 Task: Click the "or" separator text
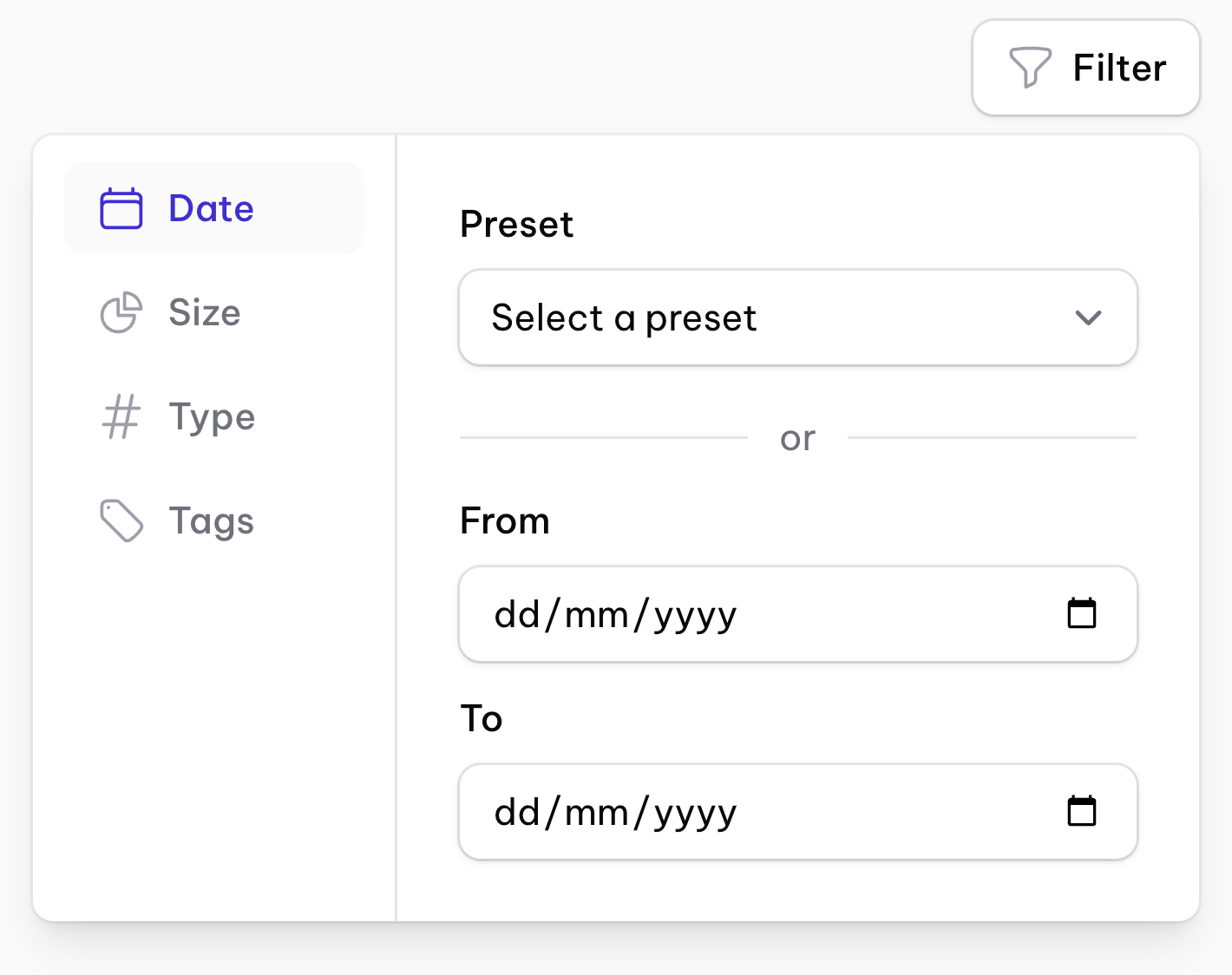pyautogui.click(x=797, y=439)
